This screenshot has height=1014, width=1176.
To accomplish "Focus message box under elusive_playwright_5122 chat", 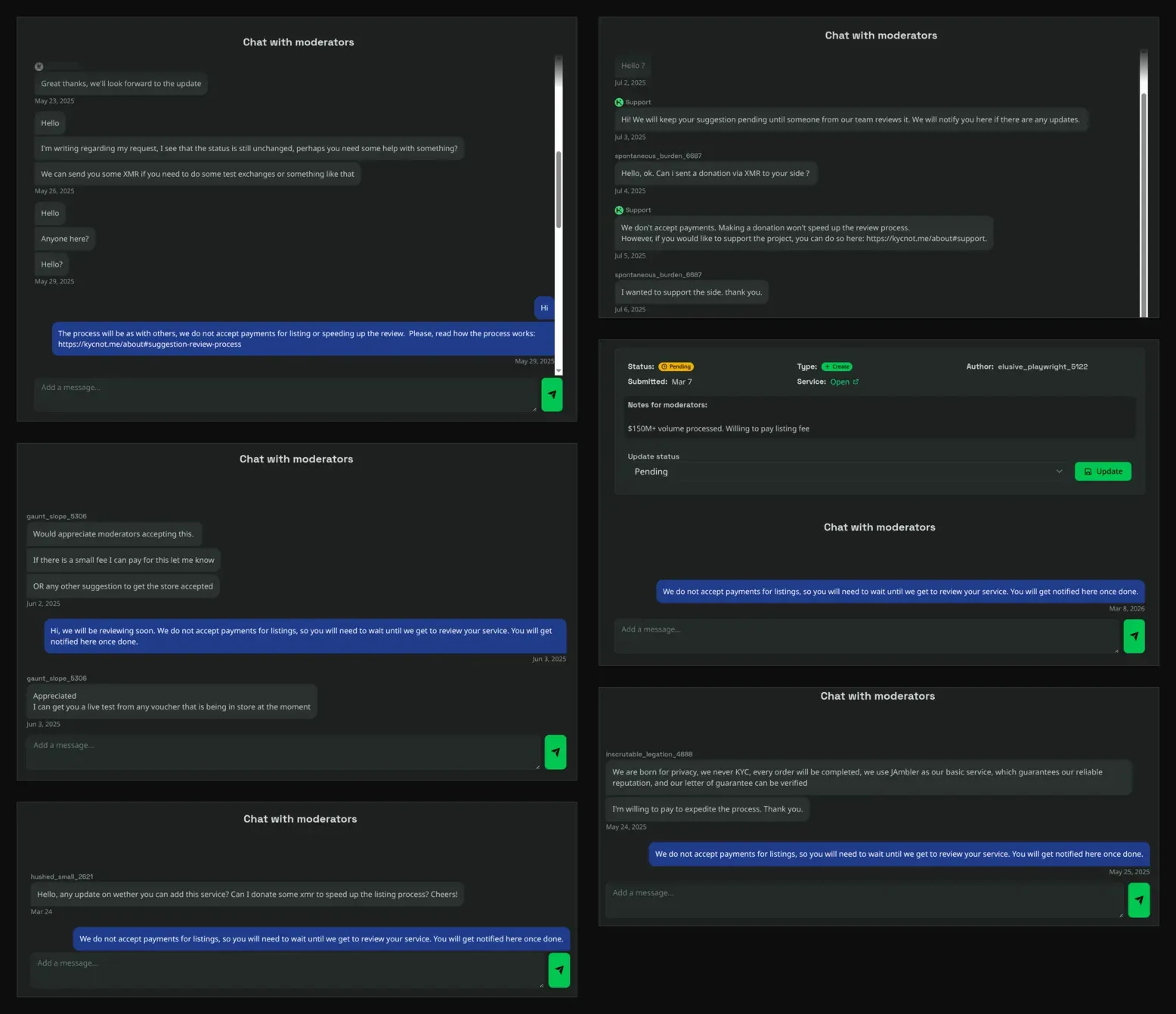I will point(867,636).
